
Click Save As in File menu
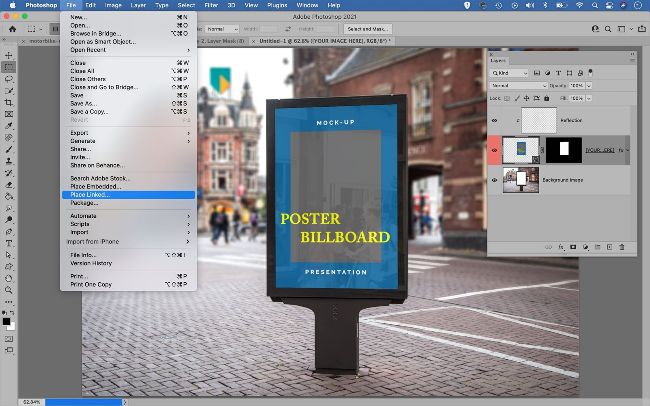point(83,103)
